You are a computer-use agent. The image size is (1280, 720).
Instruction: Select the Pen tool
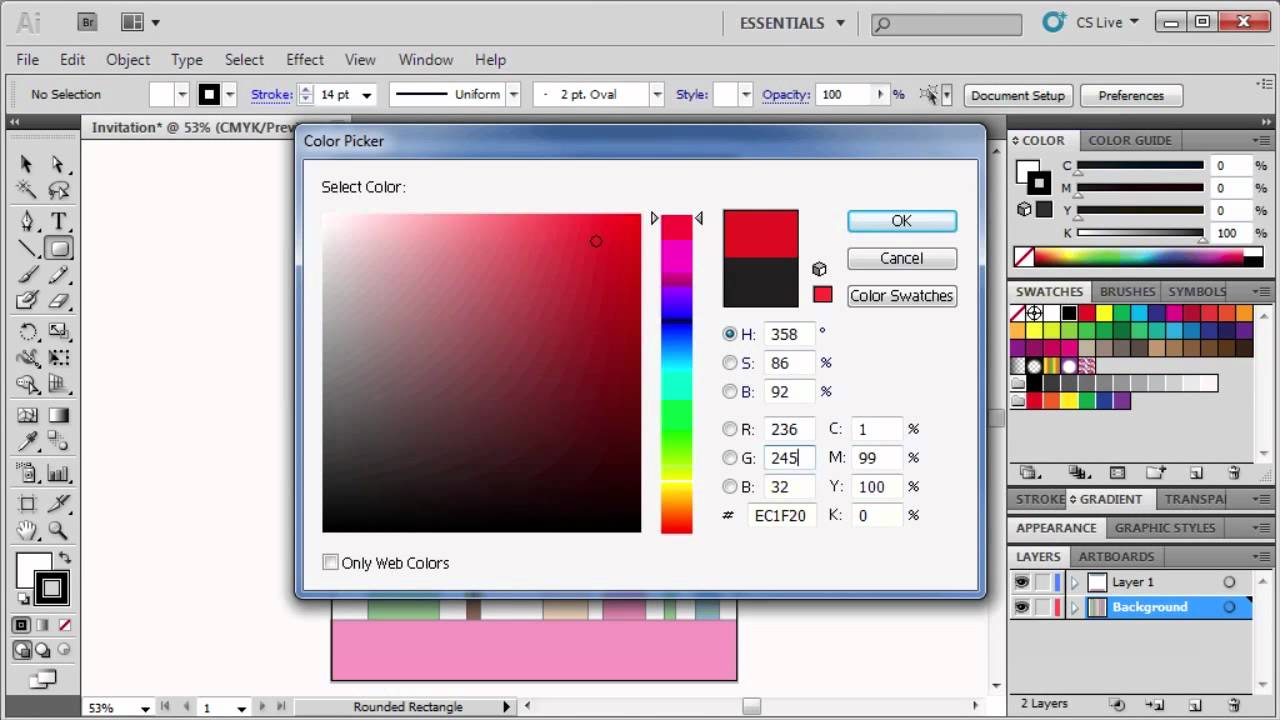(x=27, y=221)
